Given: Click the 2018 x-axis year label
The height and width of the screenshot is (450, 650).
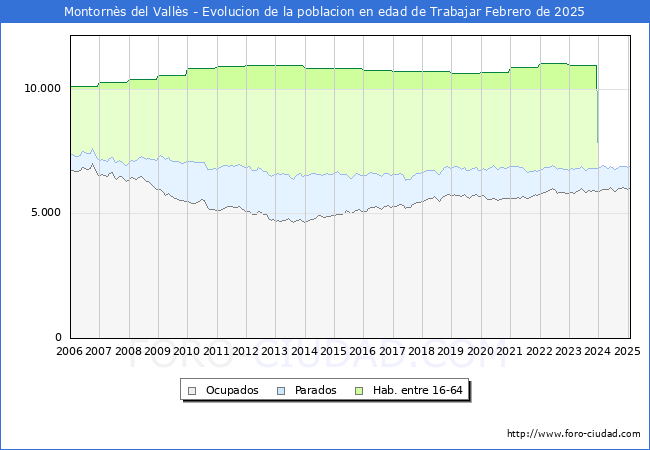Looking at the screenshot, I should [422, 351].
